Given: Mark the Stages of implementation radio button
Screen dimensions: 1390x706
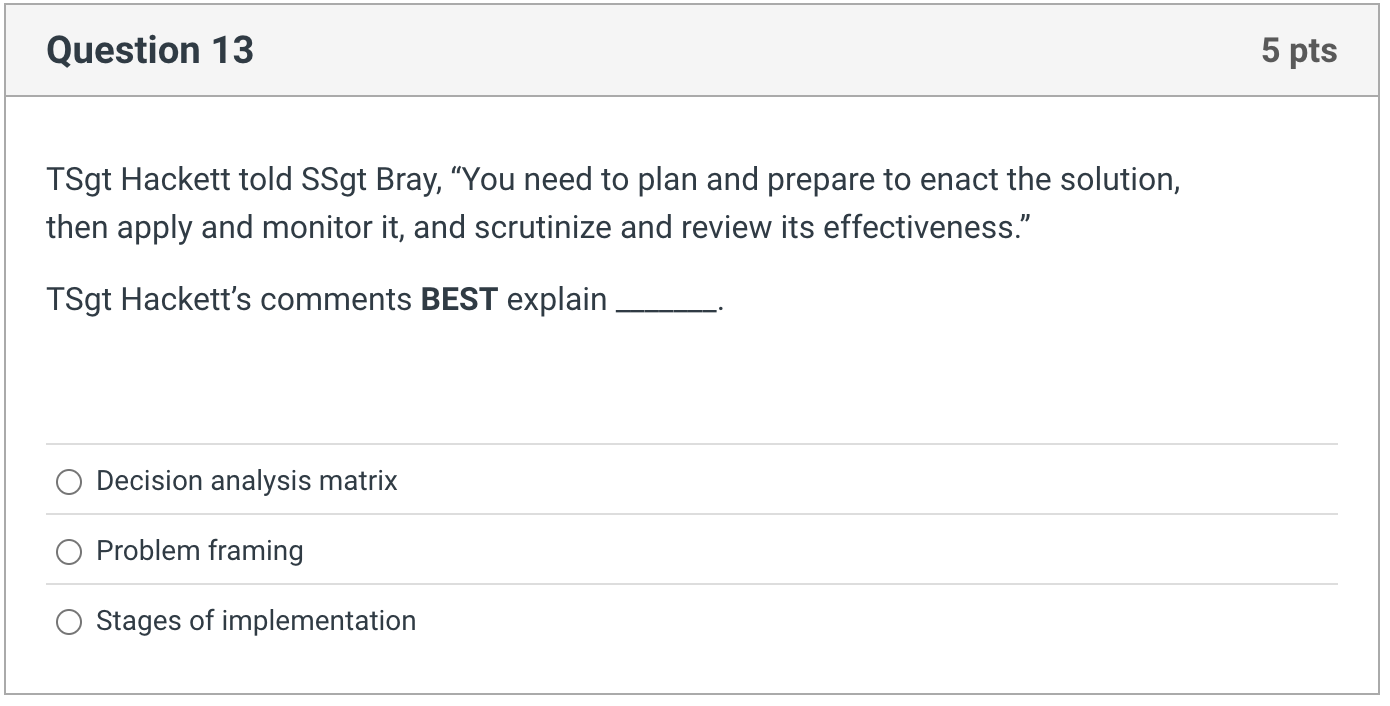Looking at the screenshot, I should tap(69, 622).
